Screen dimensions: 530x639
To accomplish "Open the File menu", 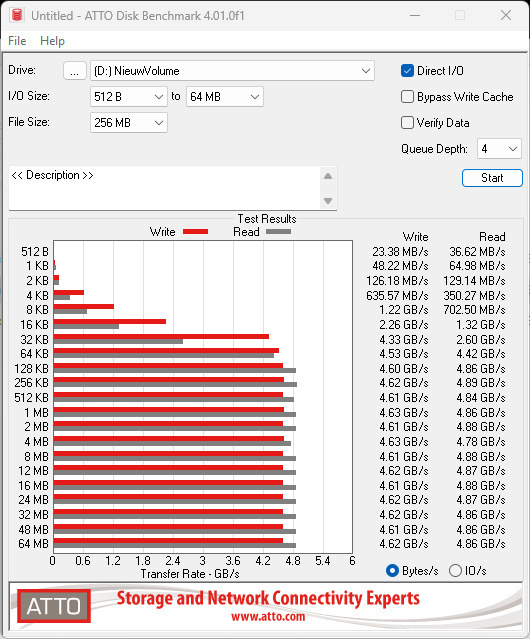I will pyautogui.click(x=17, y=41).
